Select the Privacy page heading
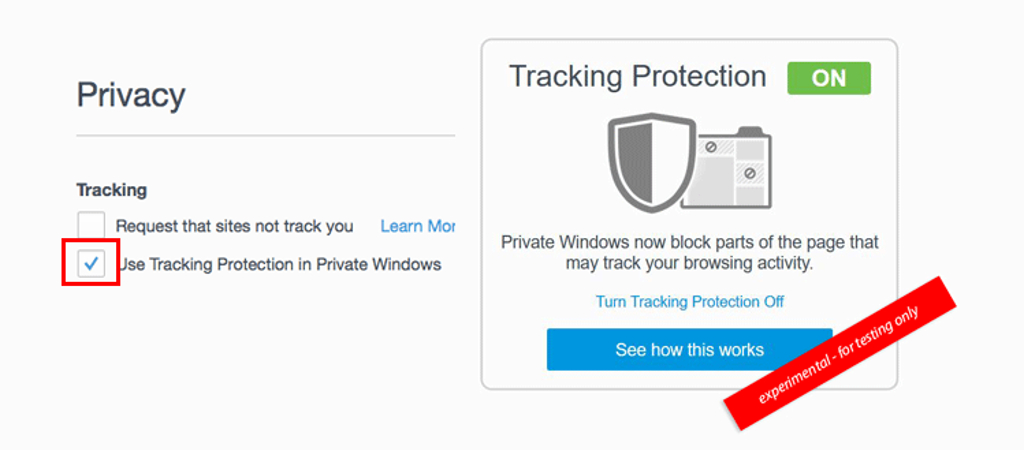The image size is (1024, 450). [131, 95]
